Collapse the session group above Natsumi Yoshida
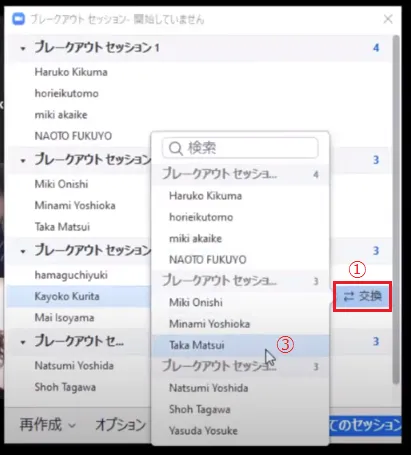 pyautogui.click(x=23, y=342)
